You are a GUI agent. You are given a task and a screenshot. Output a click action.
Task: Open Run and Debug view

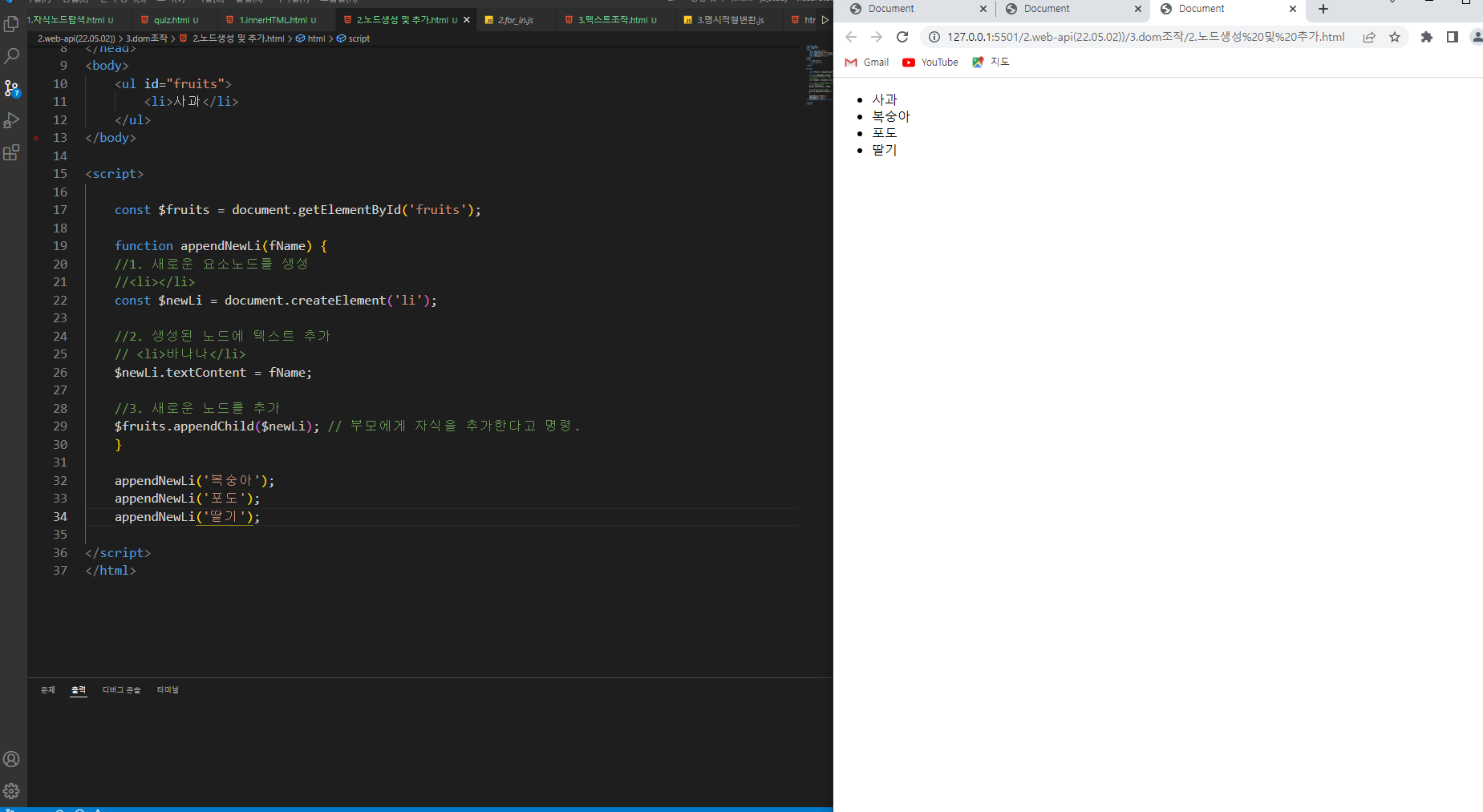point(11,120)
